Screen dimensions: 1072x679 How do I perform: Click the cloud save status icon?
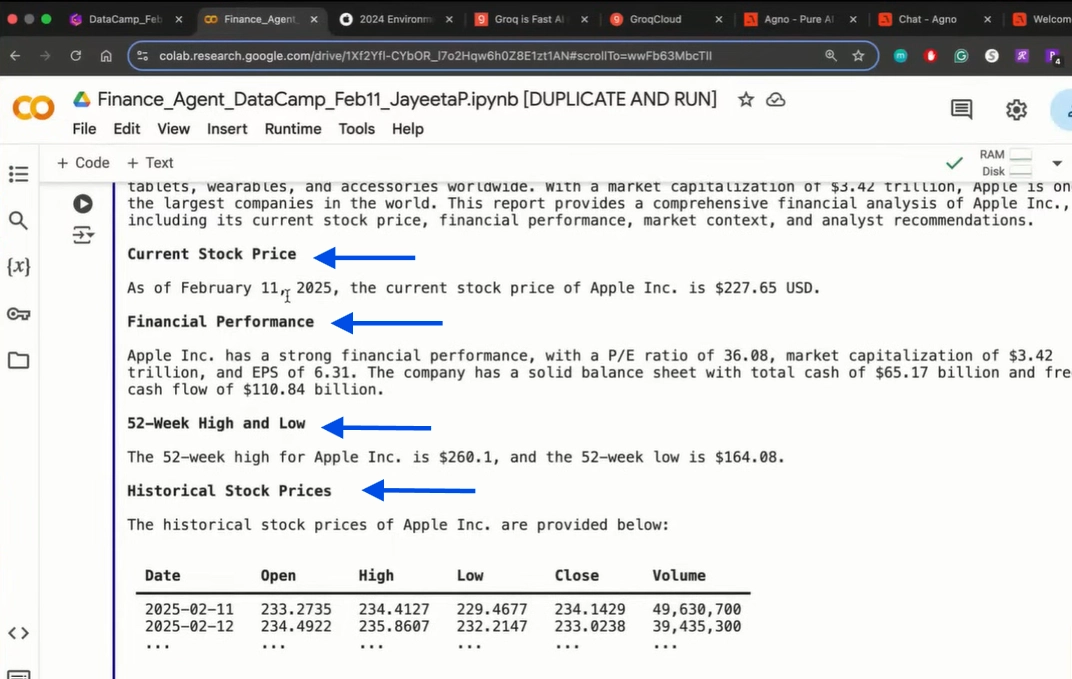(775, 100)
